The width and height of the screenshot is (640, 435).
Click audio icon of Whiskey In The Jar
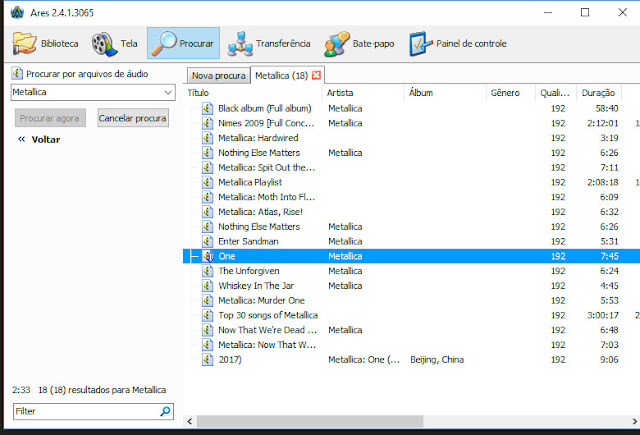[x=208, y=285]
